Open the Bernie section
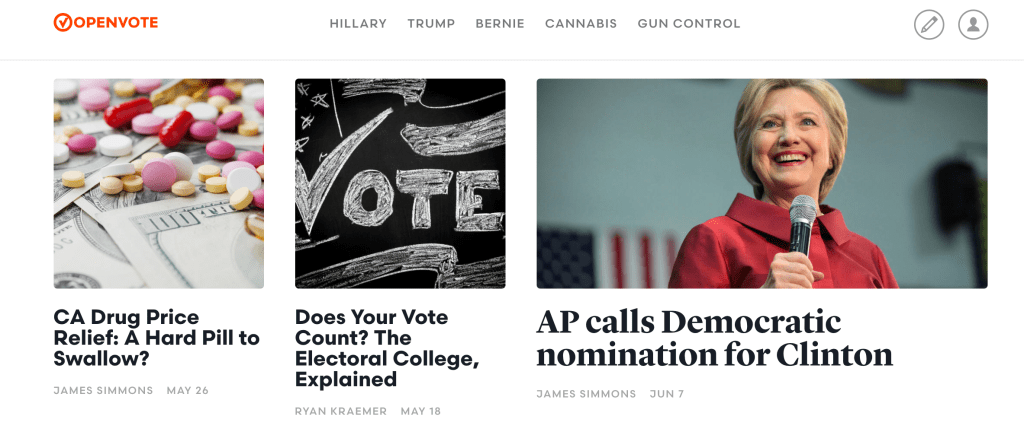Image resolution: width=1024 pixels, height=432 pixels. tap(500, 24)
